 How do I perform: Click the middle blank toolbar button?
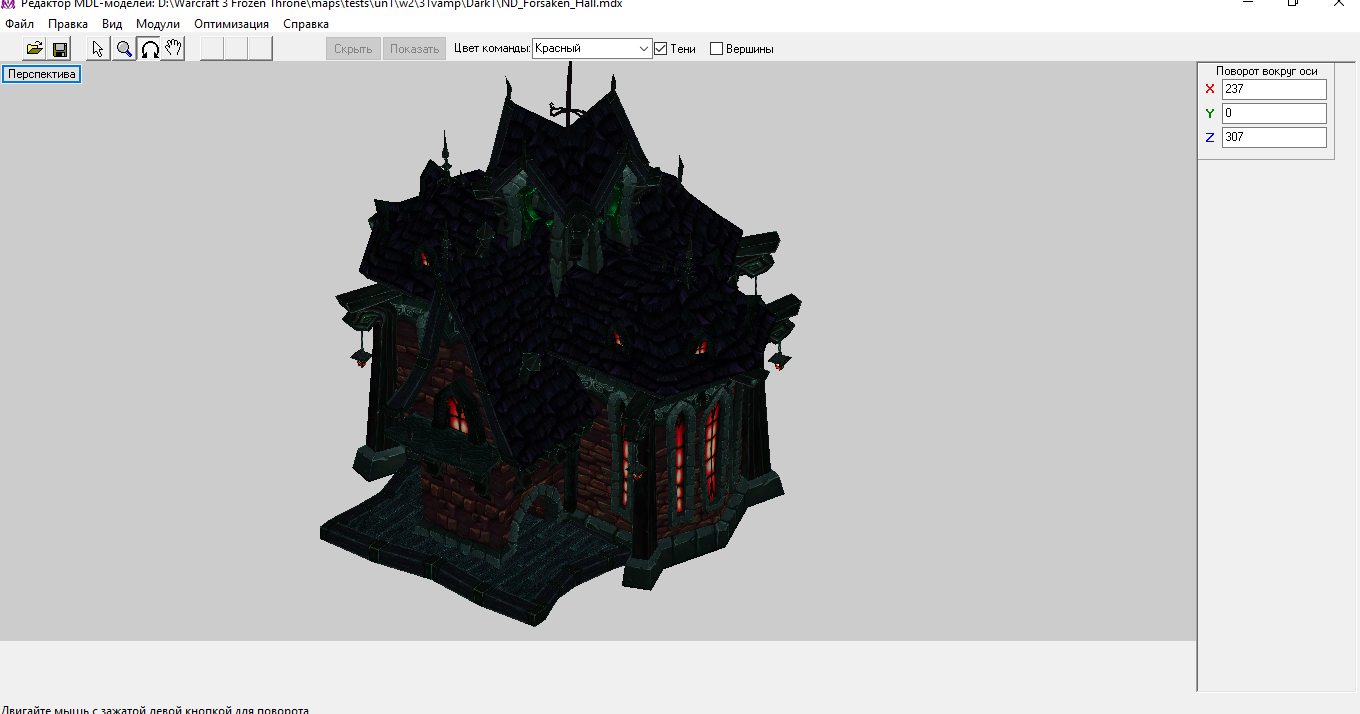(x=236, y=48)
